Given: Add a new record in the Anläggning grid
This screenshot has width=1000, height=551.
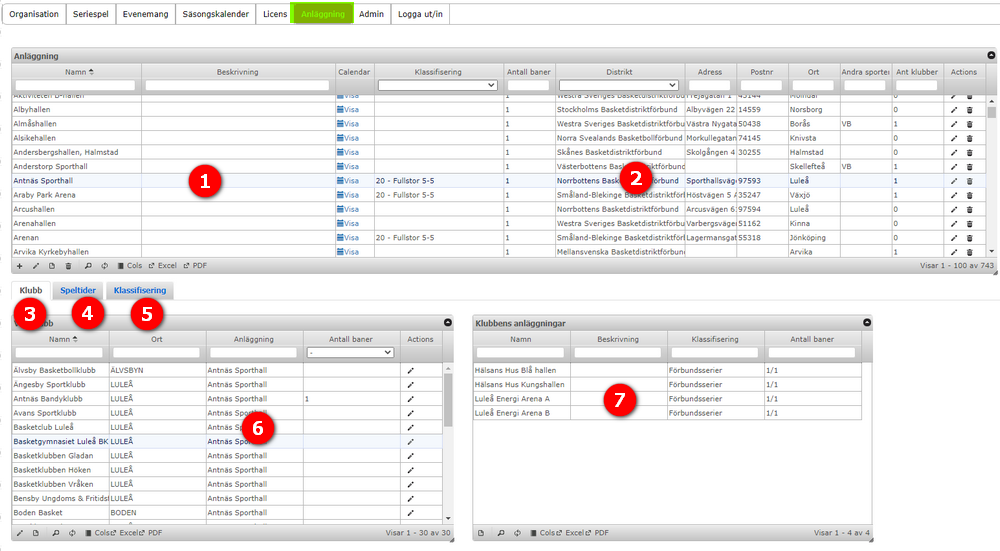Looking at the screenshot, I should (19, 266).
